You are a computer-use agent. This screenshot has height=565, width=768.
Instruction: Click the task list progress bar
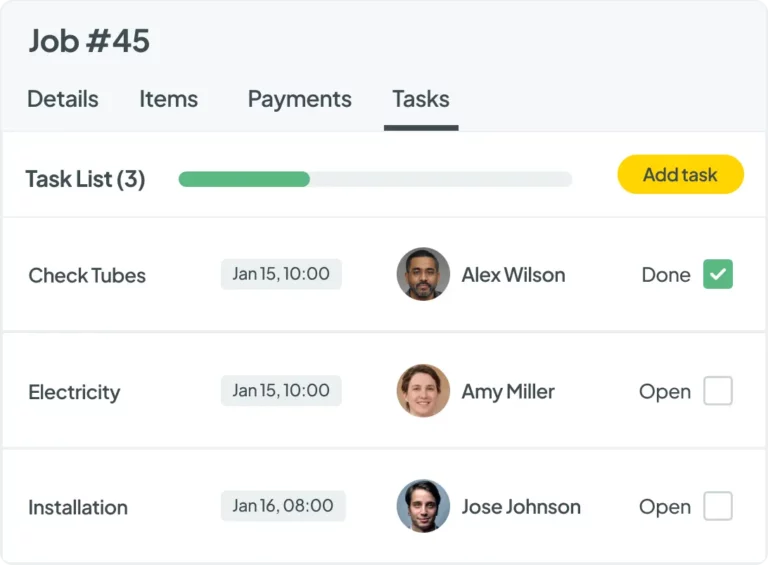tap(375, 179)
